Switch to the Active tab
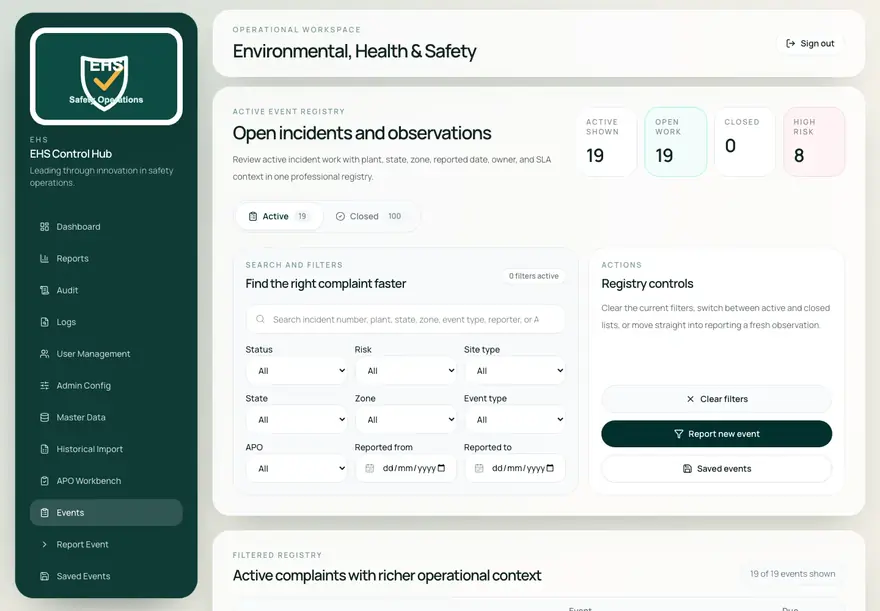Viewport: 880px width, 611px height. point(279,217)
